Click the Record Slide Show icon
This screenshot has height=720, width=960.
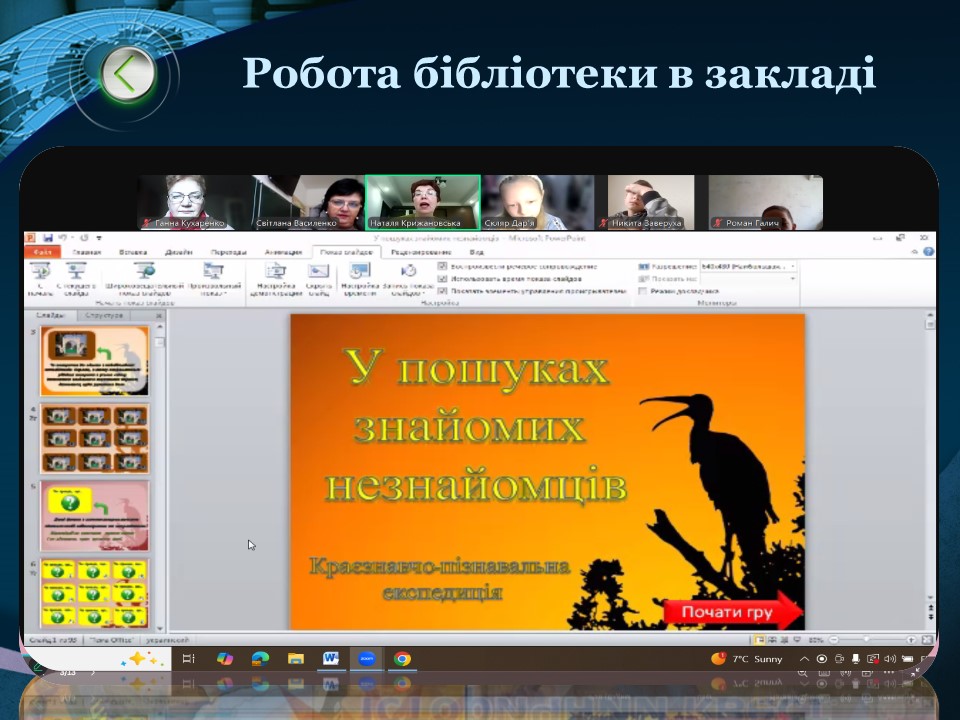tap(407, 272)
